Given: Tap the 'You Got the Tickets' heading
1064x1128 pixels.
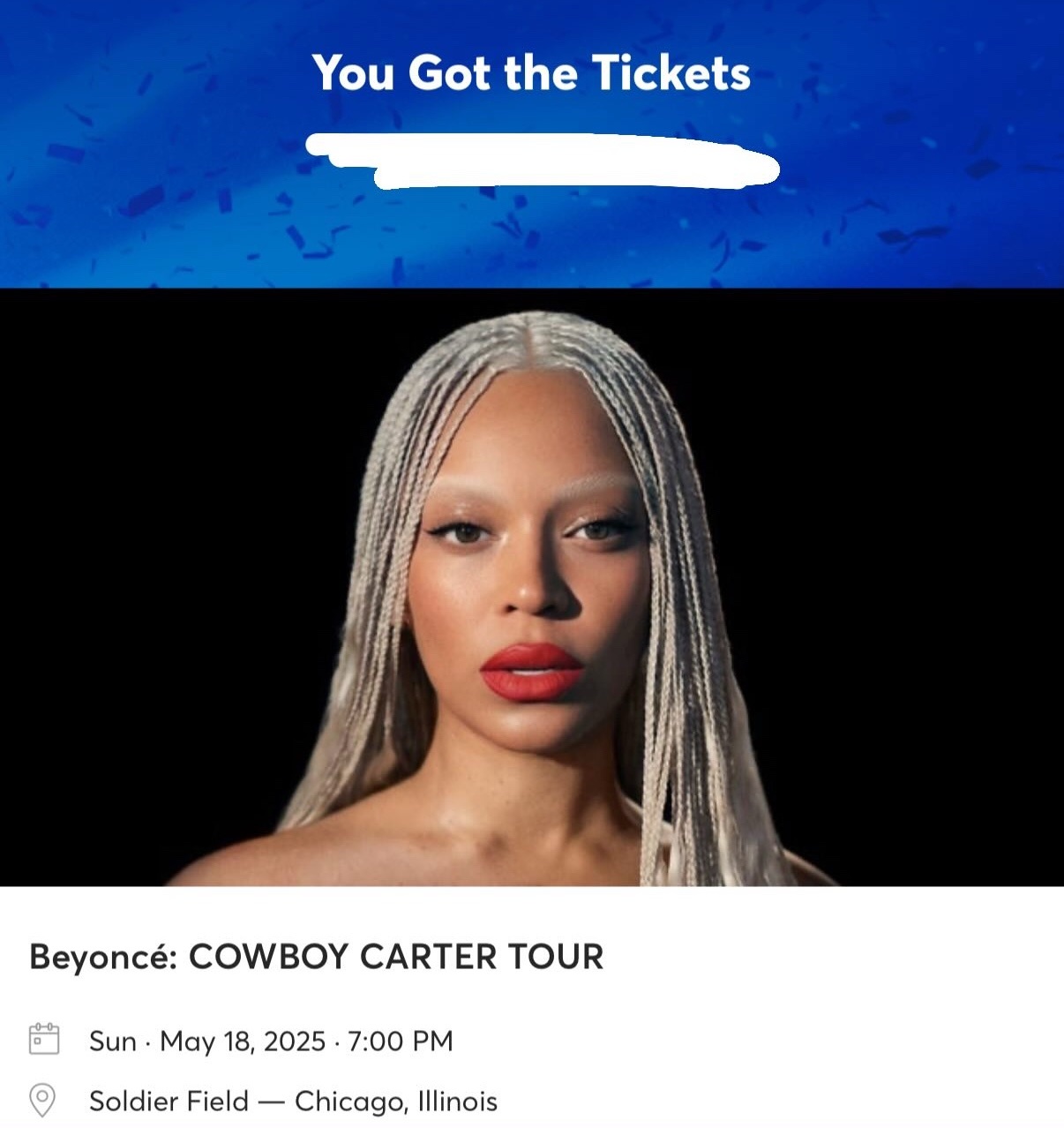Looking at the screenshot, I should (531, 72).
